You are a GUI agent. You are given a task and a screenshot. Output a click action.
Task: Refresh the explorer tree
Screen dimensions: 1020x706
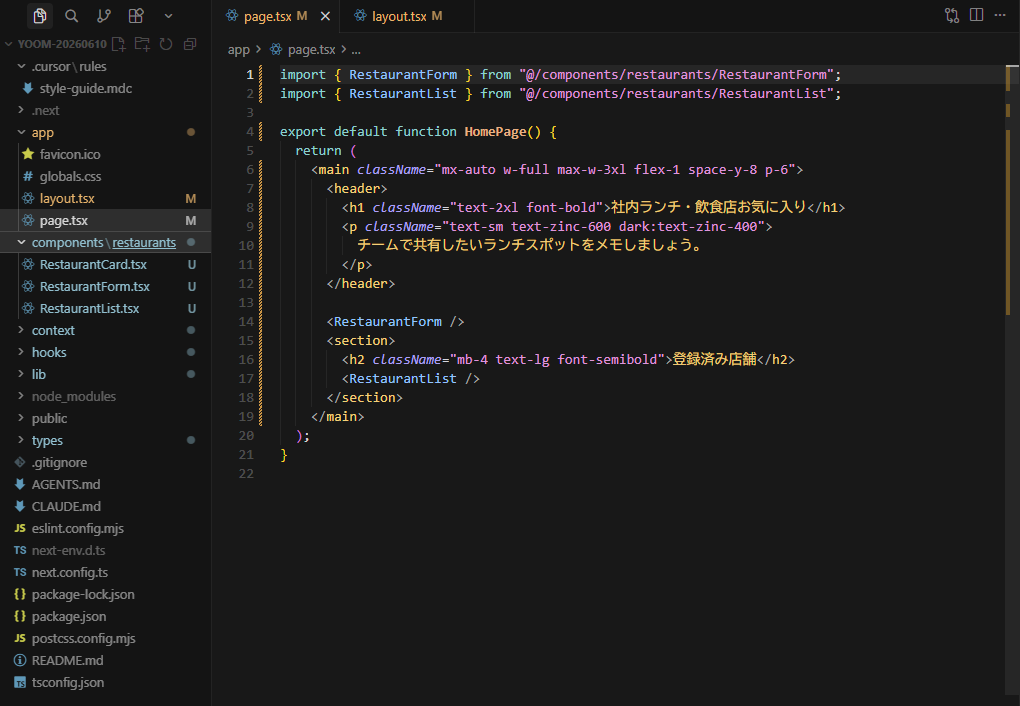click(x=166, y=44)
